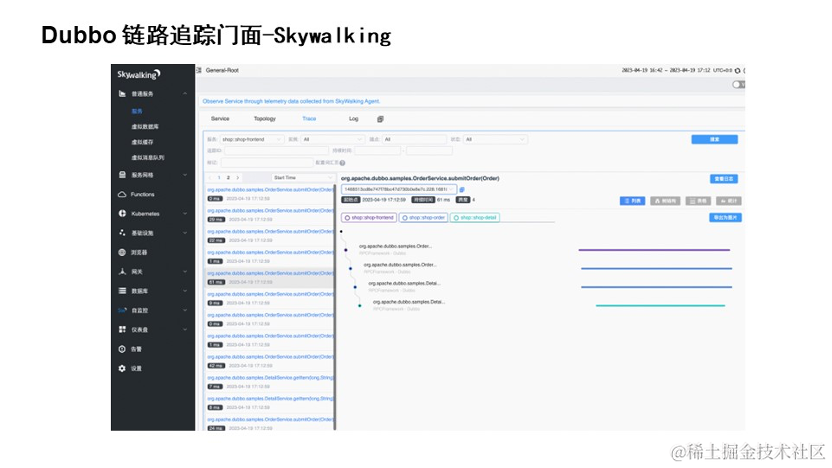Open the shop::shop-frontend service dropdown
Image resolution: width=832 pixels, height=468 pixels.
[x=252, y=140]
